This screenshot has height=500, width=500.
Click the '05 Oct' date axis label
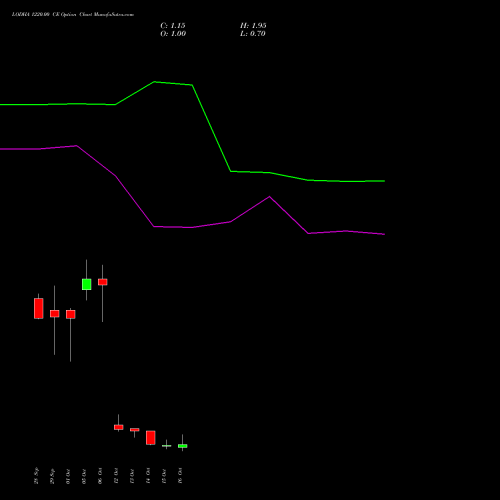[84, 476]
